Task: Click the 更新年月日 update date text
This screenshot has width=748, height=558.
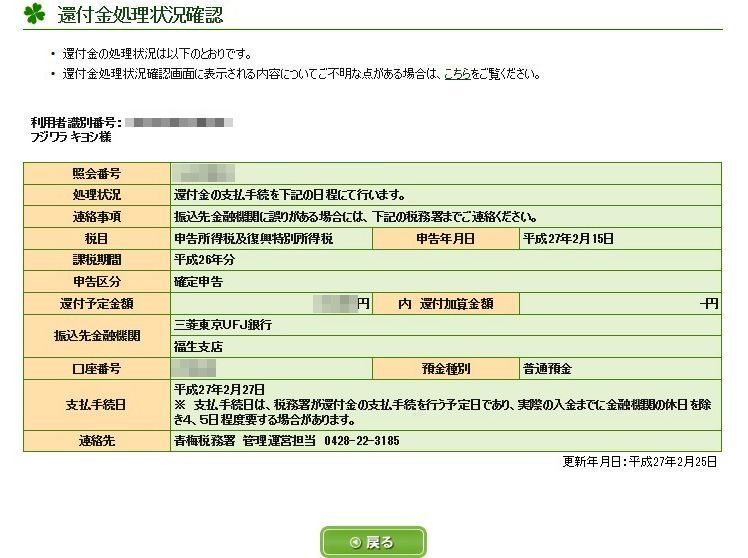Action: (640, 462)
